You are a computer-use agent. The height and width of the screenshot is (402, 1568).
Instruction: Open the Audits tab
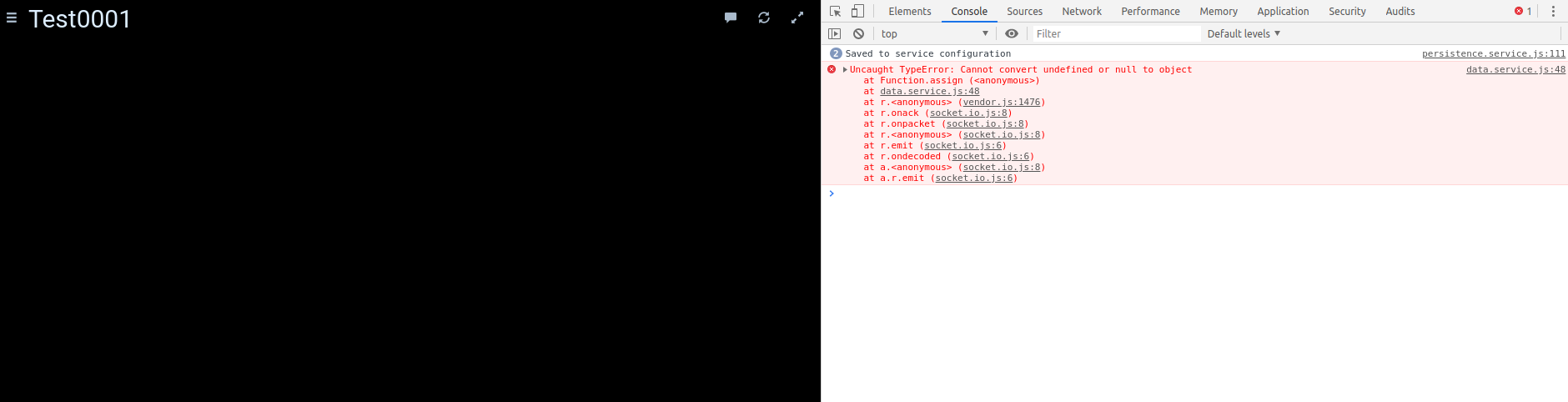[1400, 11]
